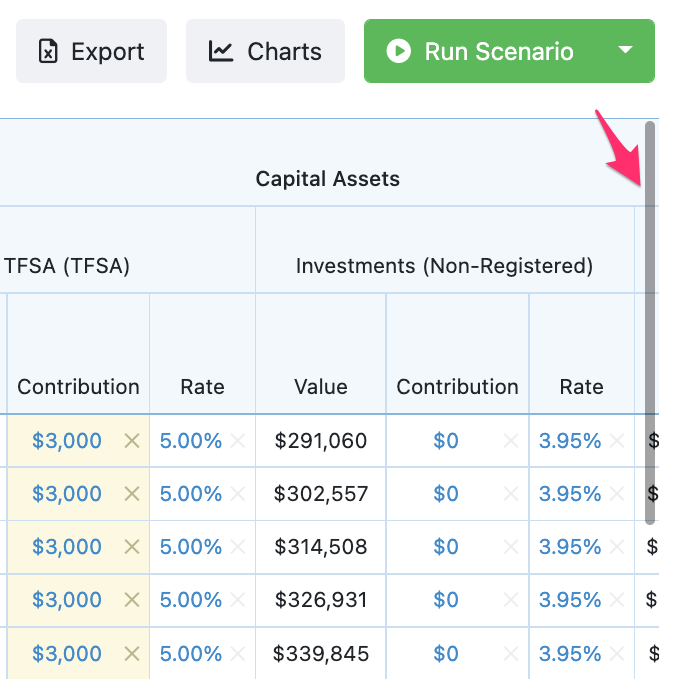Click the Charts line-graph icon
This screenshot has height=679, width=680.
[221, 52]
